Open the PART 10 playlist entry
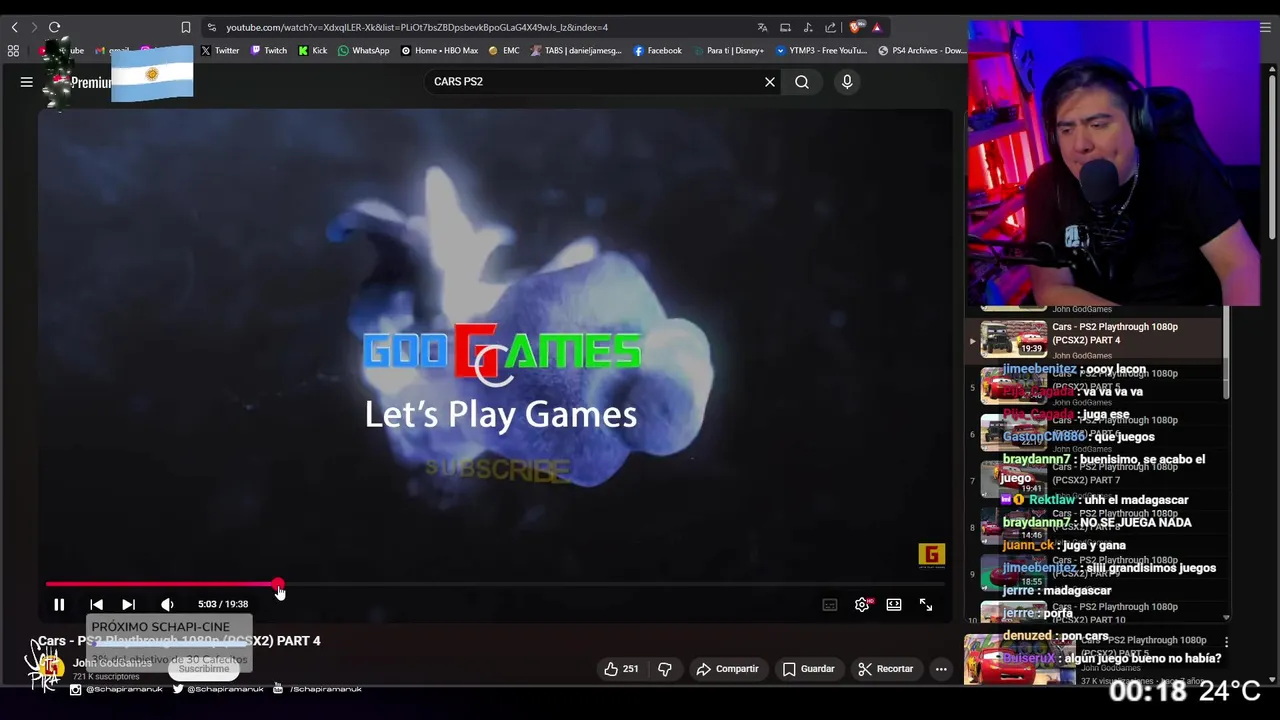 point(1095,612)
